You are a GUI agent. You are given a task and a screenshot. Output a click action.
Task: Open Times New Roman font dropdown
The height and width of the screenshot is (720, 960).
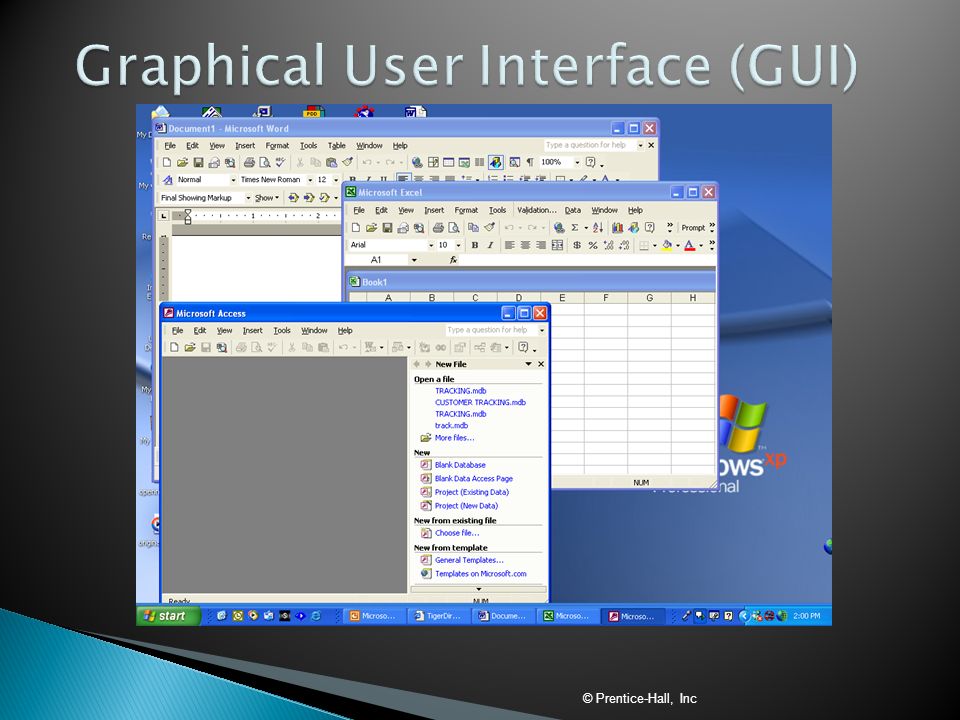[310, 180]
